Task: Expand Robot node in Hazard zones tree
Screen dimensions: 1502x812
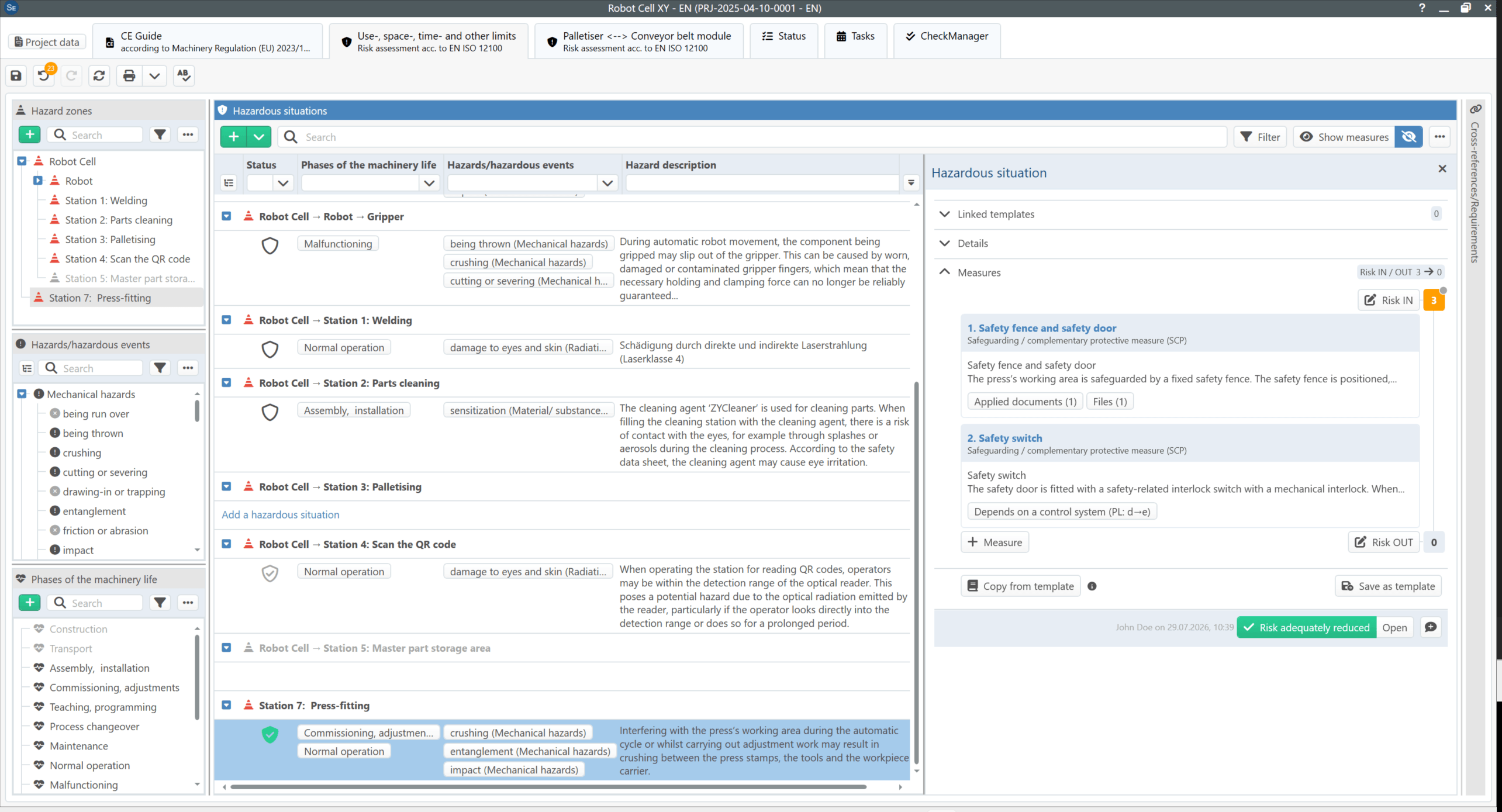Action: tap(37, 181)
